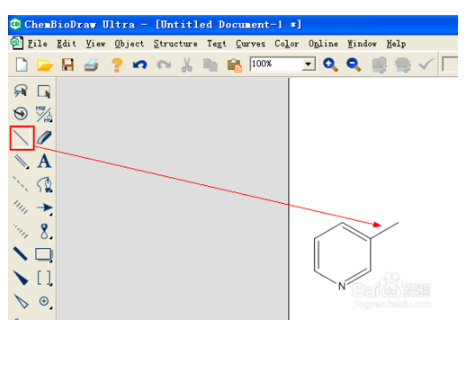Open the Color menu
This screenshot has height=368, width=464.
click(287, 44)
